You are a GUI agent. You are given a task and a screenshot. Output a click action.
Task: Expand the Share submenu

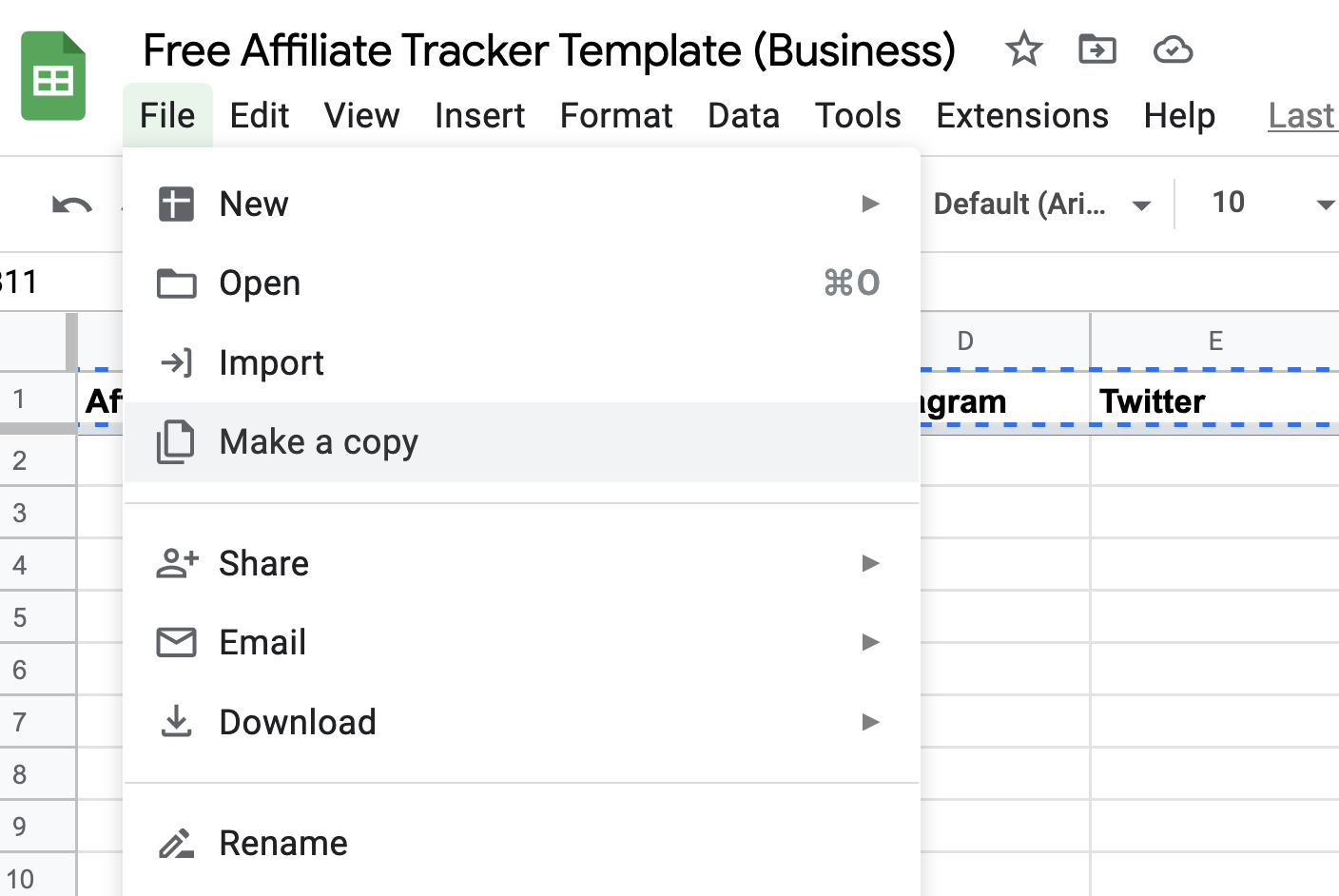(871, 563)
